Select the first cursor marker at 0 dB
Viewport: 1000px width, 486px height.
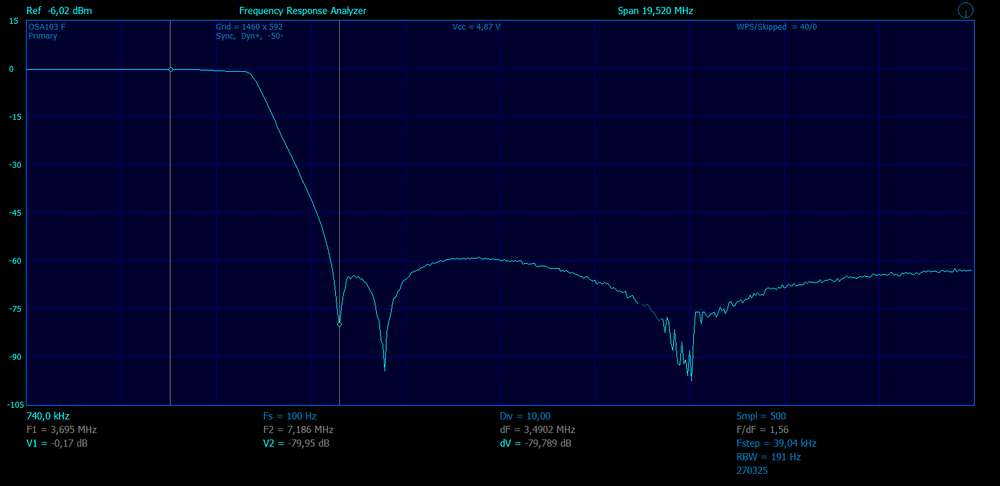tap(170, 70)
